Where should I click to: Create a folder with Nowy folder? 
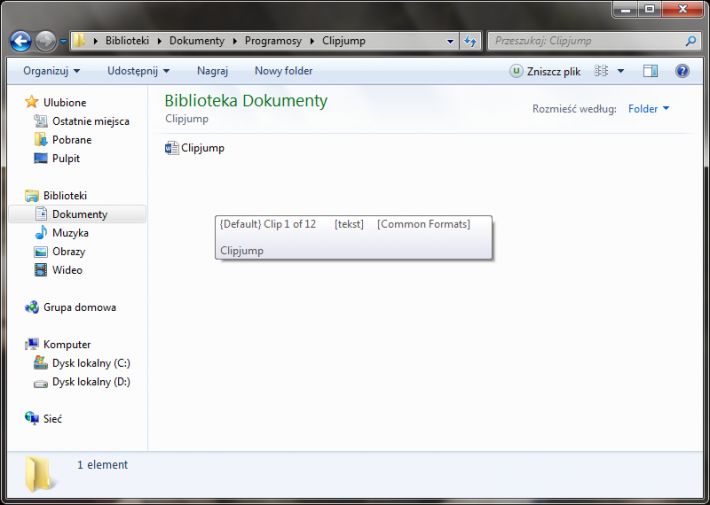pyautogui.click(x=283, y=71)
